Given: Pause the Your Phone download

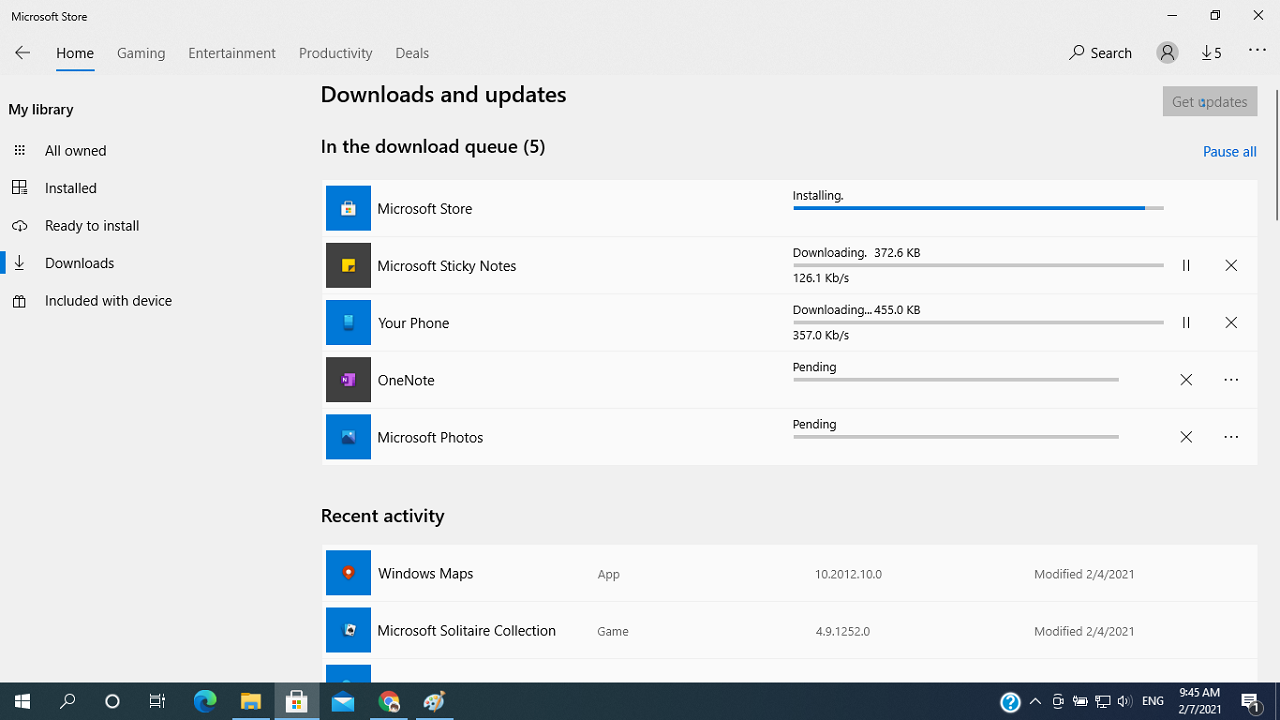Looking at the screenshot, I should [x=1186, y=323].
